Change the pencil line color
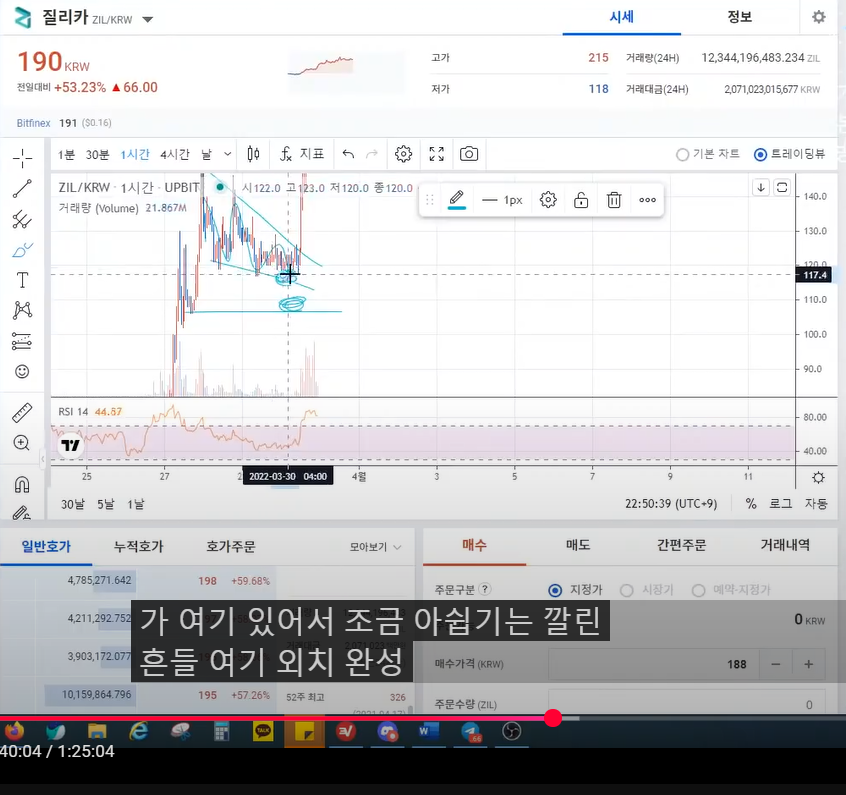Image resolution: width=846 pixels, height=795 pixels. (457, 200)
